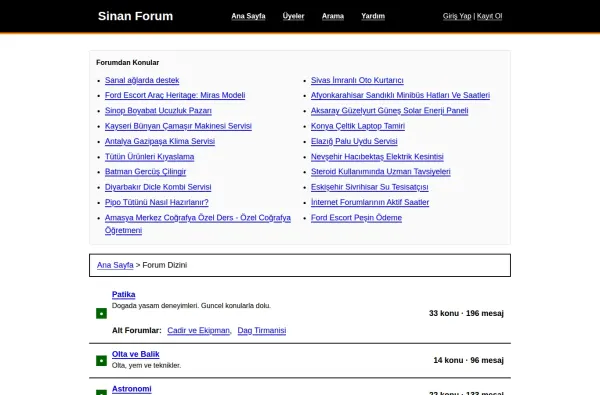The height and width of the screenshot is (395, 600).
Task: Click the green status icon beside Patika
Action: click(x=101, y=313)
